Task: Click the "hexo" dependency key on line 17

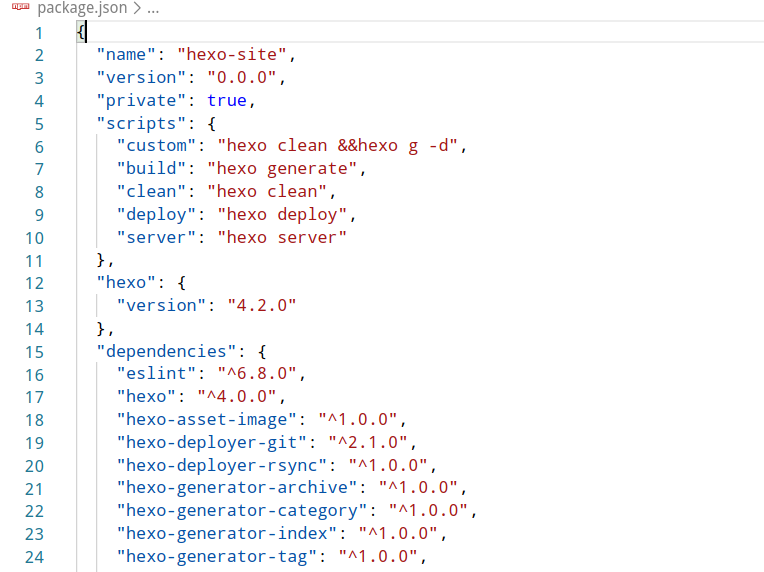Action: point(146,397)
